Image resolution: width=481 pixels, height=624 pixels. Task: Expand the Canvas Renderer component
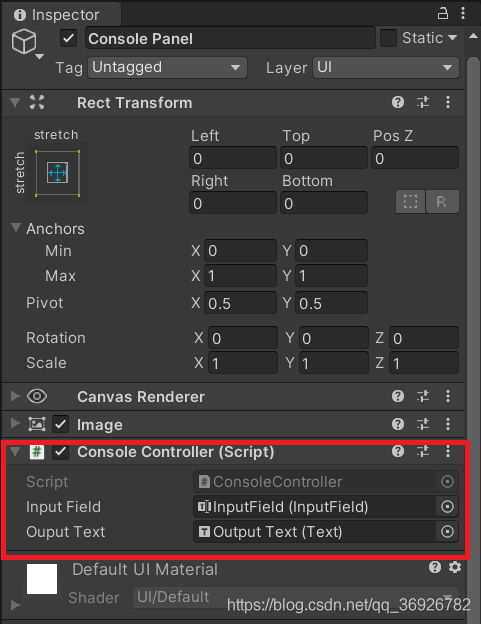[x=15, y=396]
